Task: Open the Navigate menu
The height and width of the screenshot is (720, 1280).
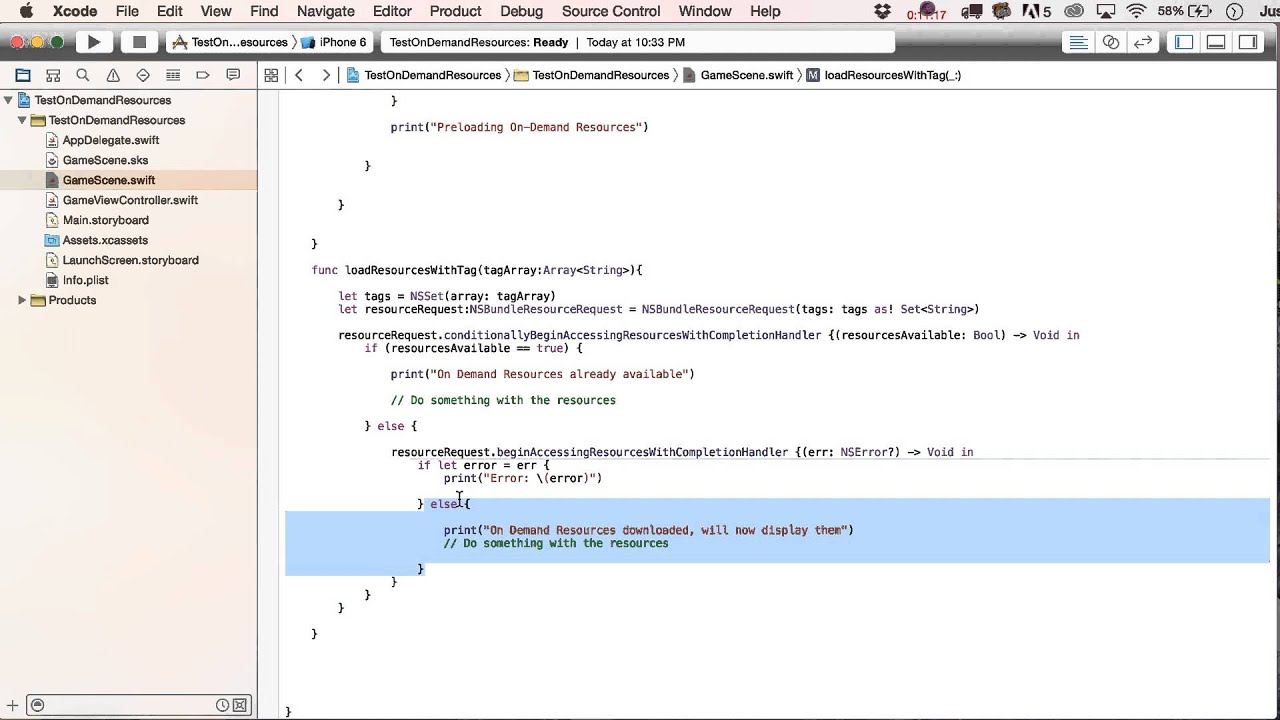Action: (326, 11)
